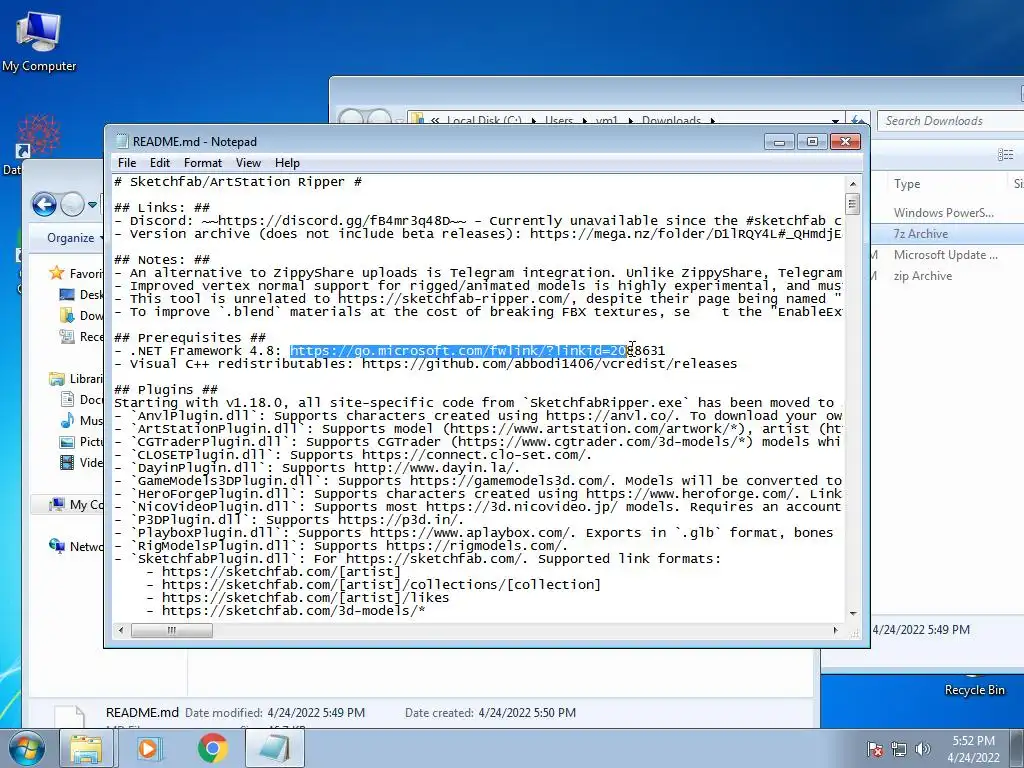Open the red star desktop shortcut icon
The image size is (1024, 768).
coord(38,136)
